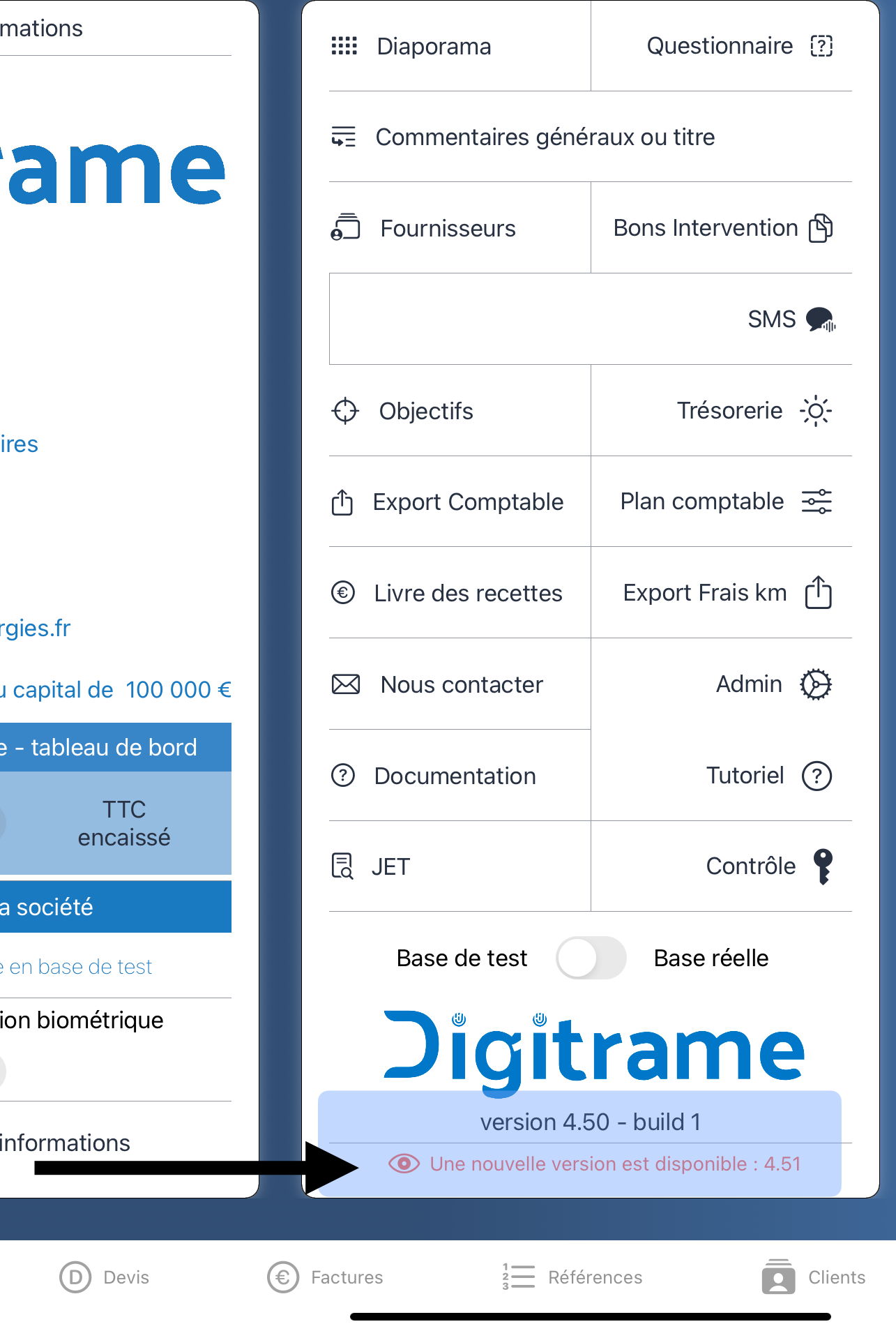The width and height of the screenshot is (896, 1331).
Task: Open Livre des recettes
Action: point(468,594)
